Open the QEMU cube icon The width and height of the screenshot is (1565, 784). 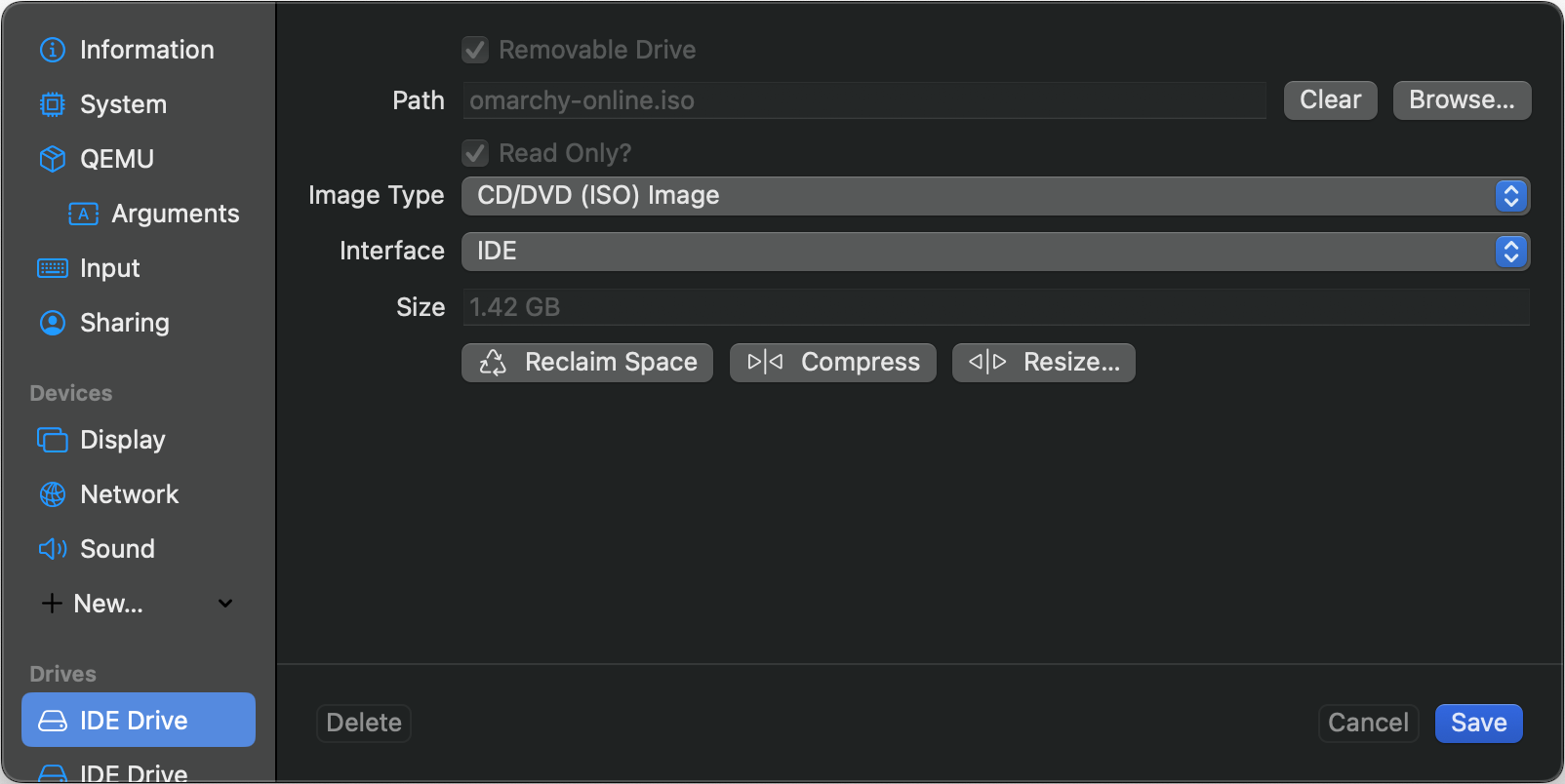[52, 159]
